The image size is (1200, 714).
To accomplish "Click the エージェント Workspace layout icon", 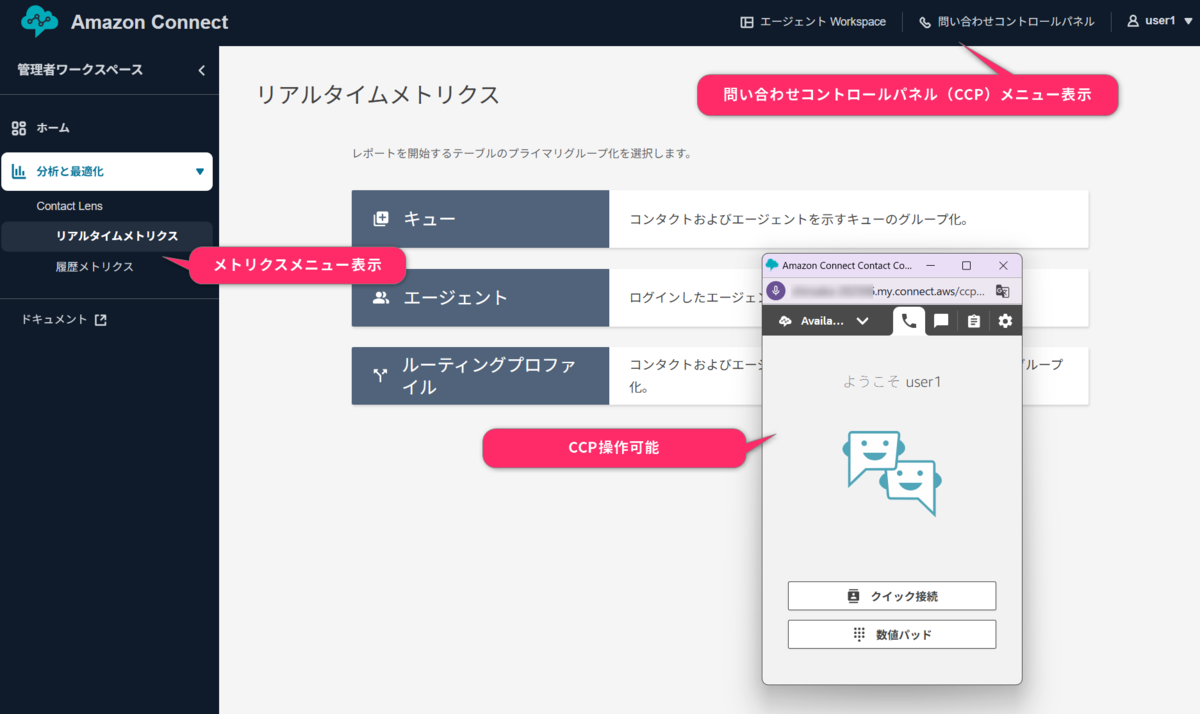I will pyautogui.click(x=747, y=22).
